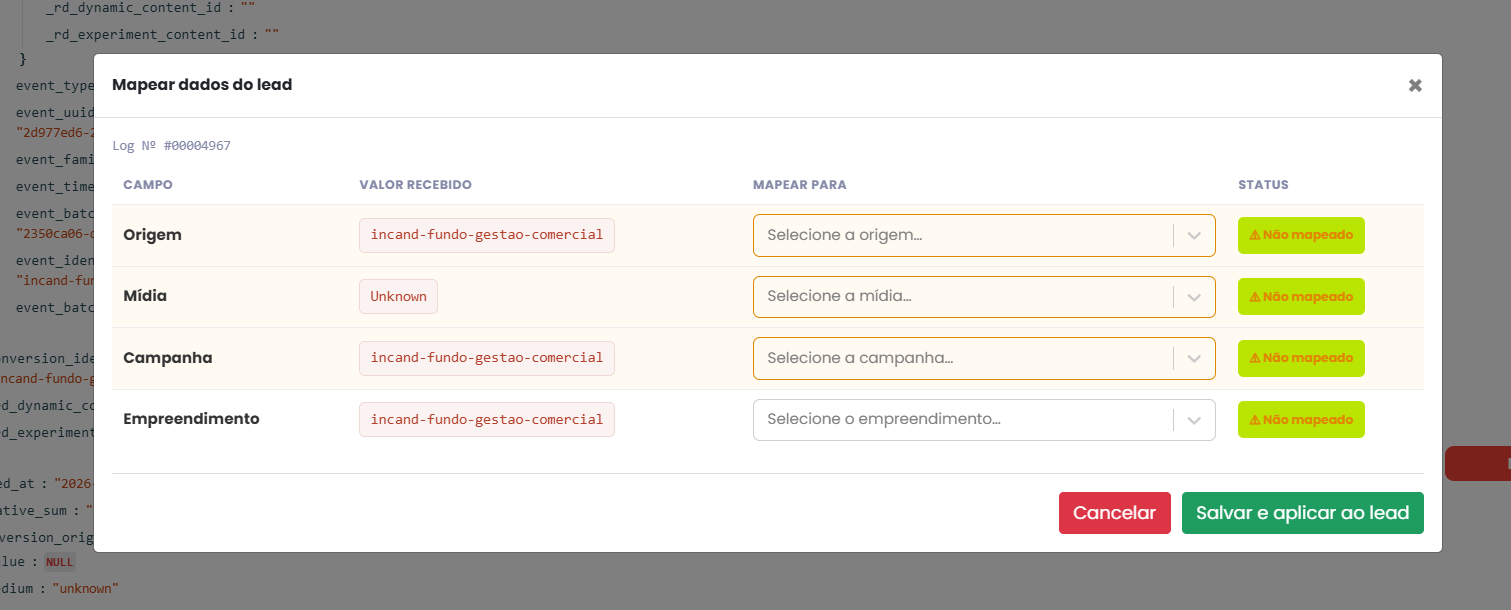1511x610 pixels.
Task: Click _rd_experiment_content_id line in background log
Action: (162, 34)
